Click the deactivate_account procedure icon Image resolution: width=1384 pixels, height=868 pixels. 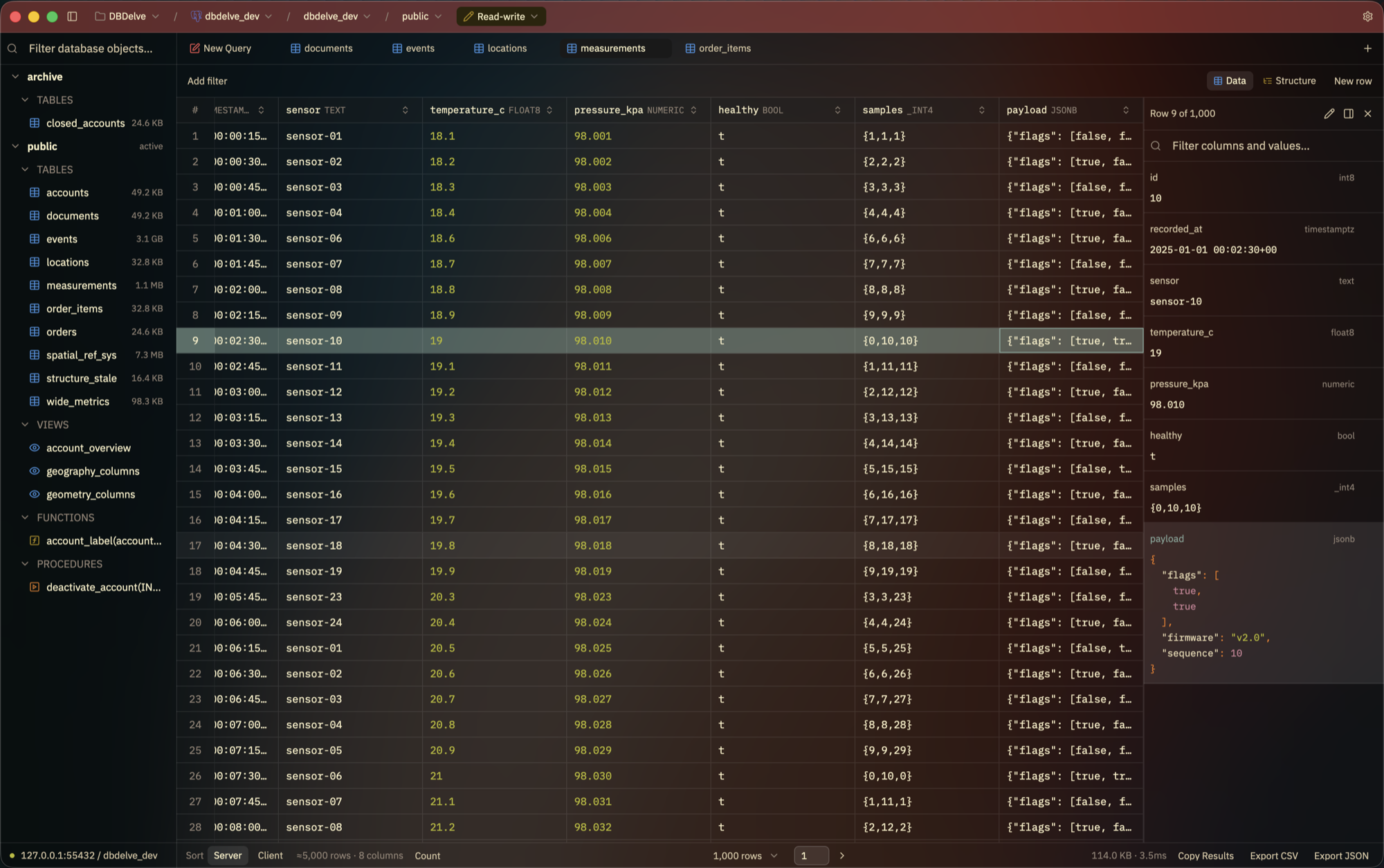tap(35, 587)
